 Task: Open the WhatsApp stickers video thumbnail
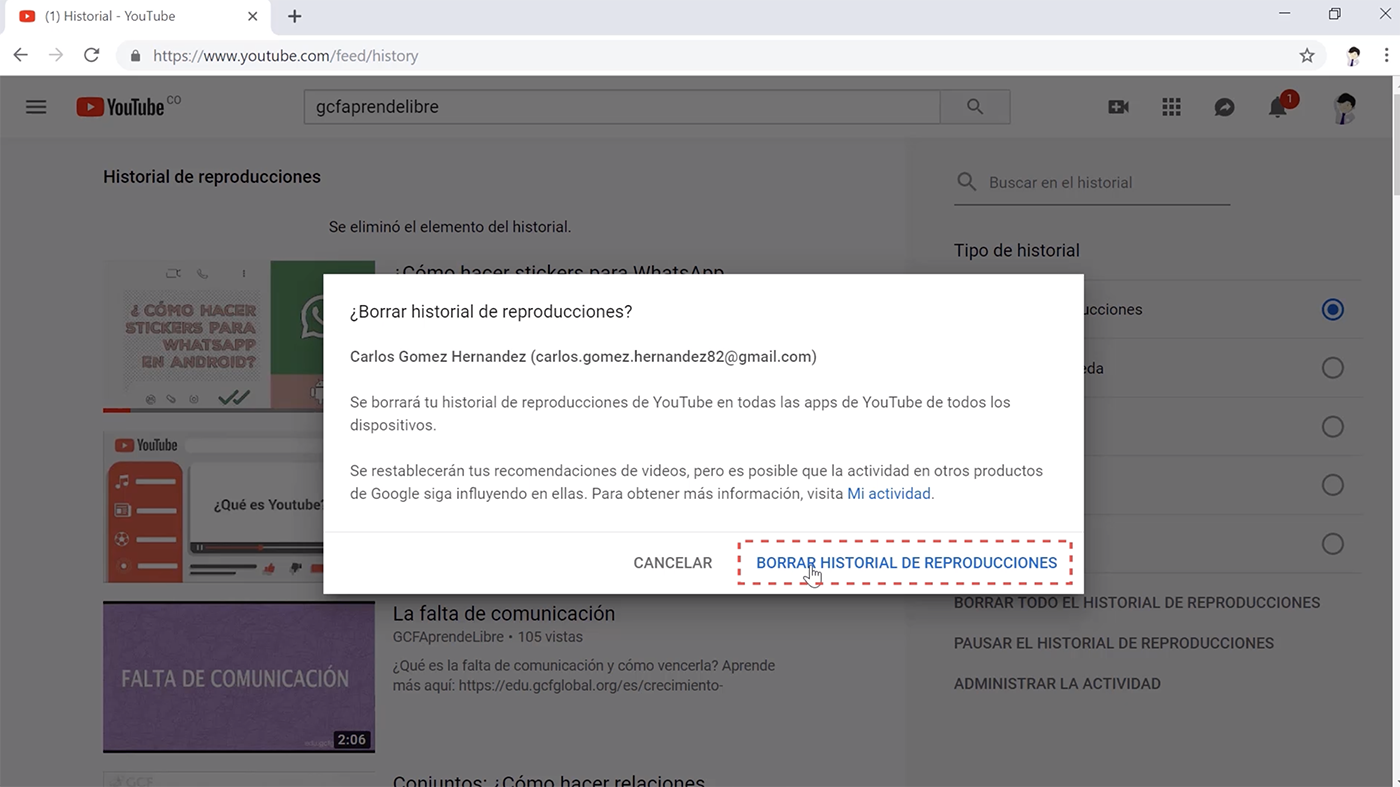213,337
